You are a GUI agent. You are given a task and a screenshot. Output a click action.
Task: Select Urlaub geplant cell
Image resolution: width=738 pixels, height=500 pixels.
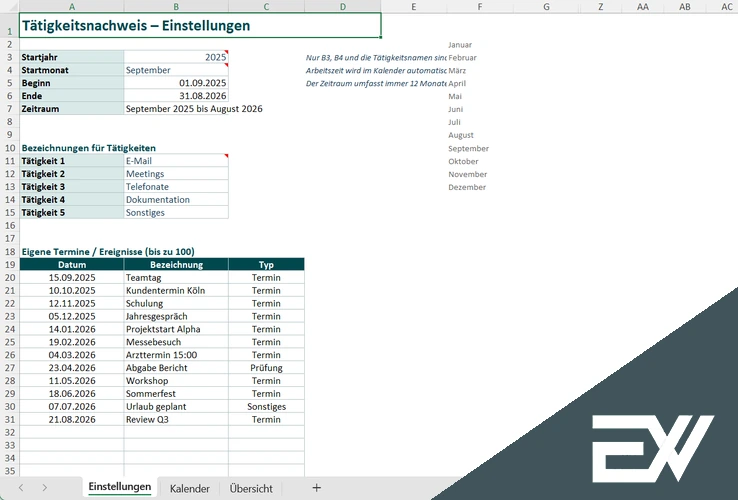(x=176, y=406)
